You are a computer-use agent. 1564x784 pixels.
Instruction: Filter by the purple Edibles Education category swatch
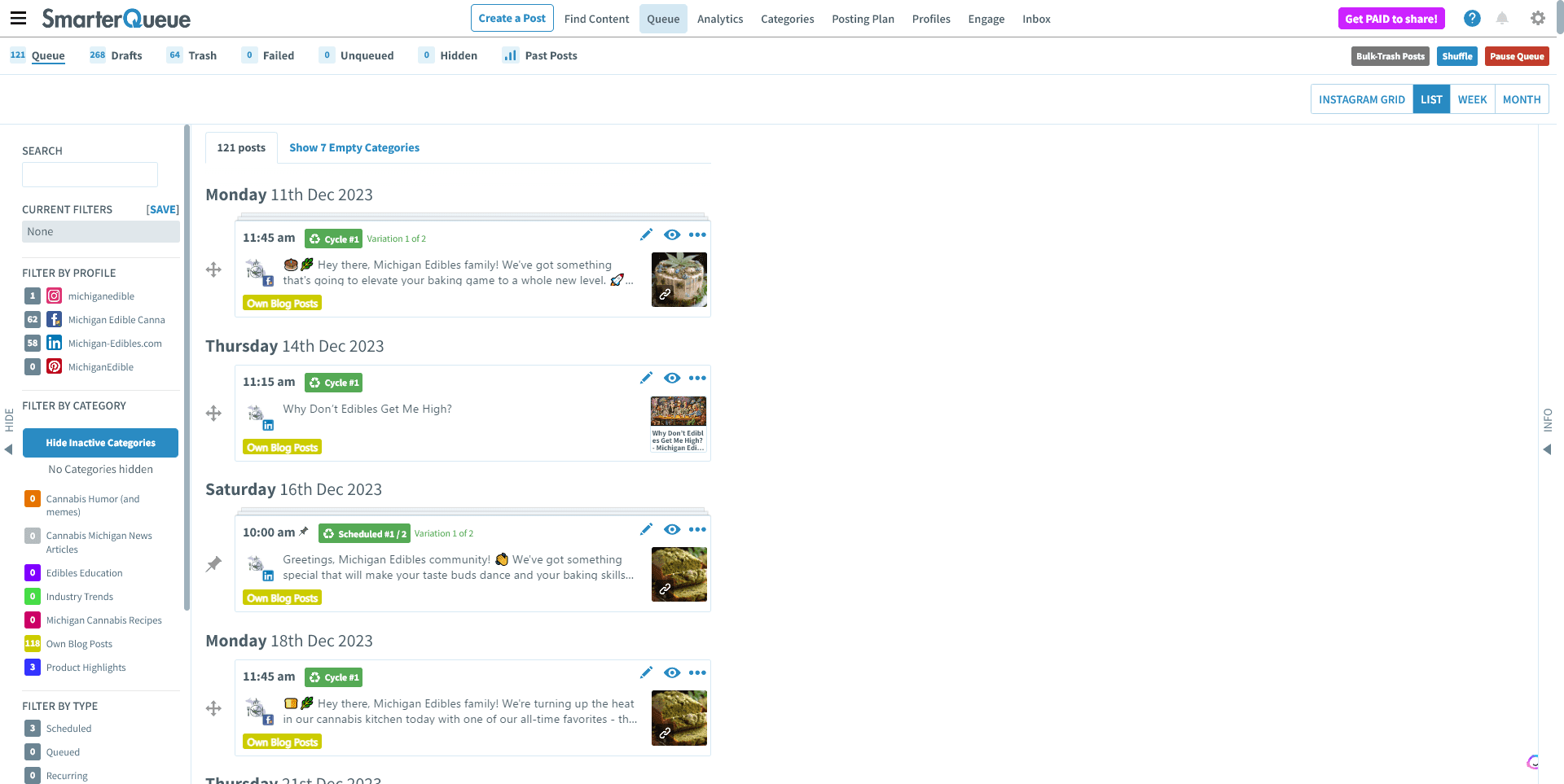pos(33,573)
